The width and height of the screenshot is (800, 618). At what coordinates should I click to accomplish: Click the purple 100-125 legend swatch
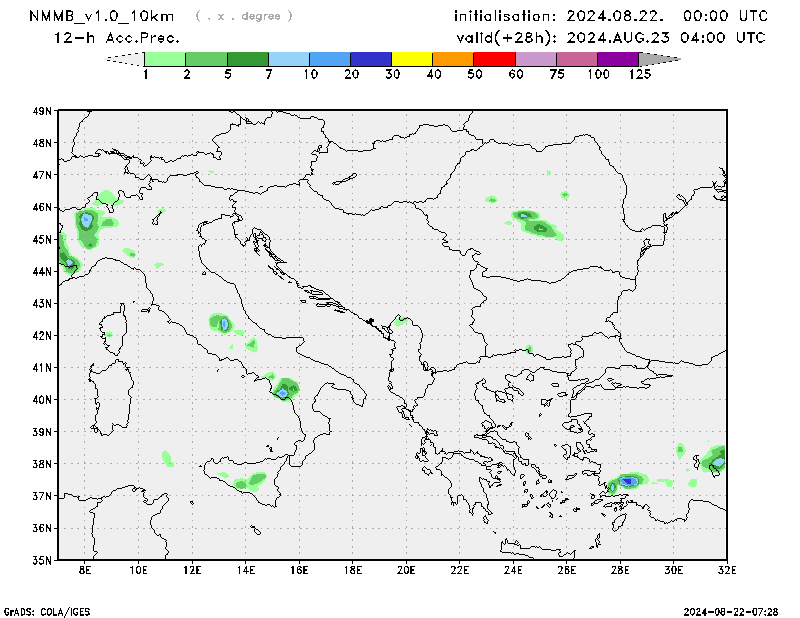tap(619, 59)
